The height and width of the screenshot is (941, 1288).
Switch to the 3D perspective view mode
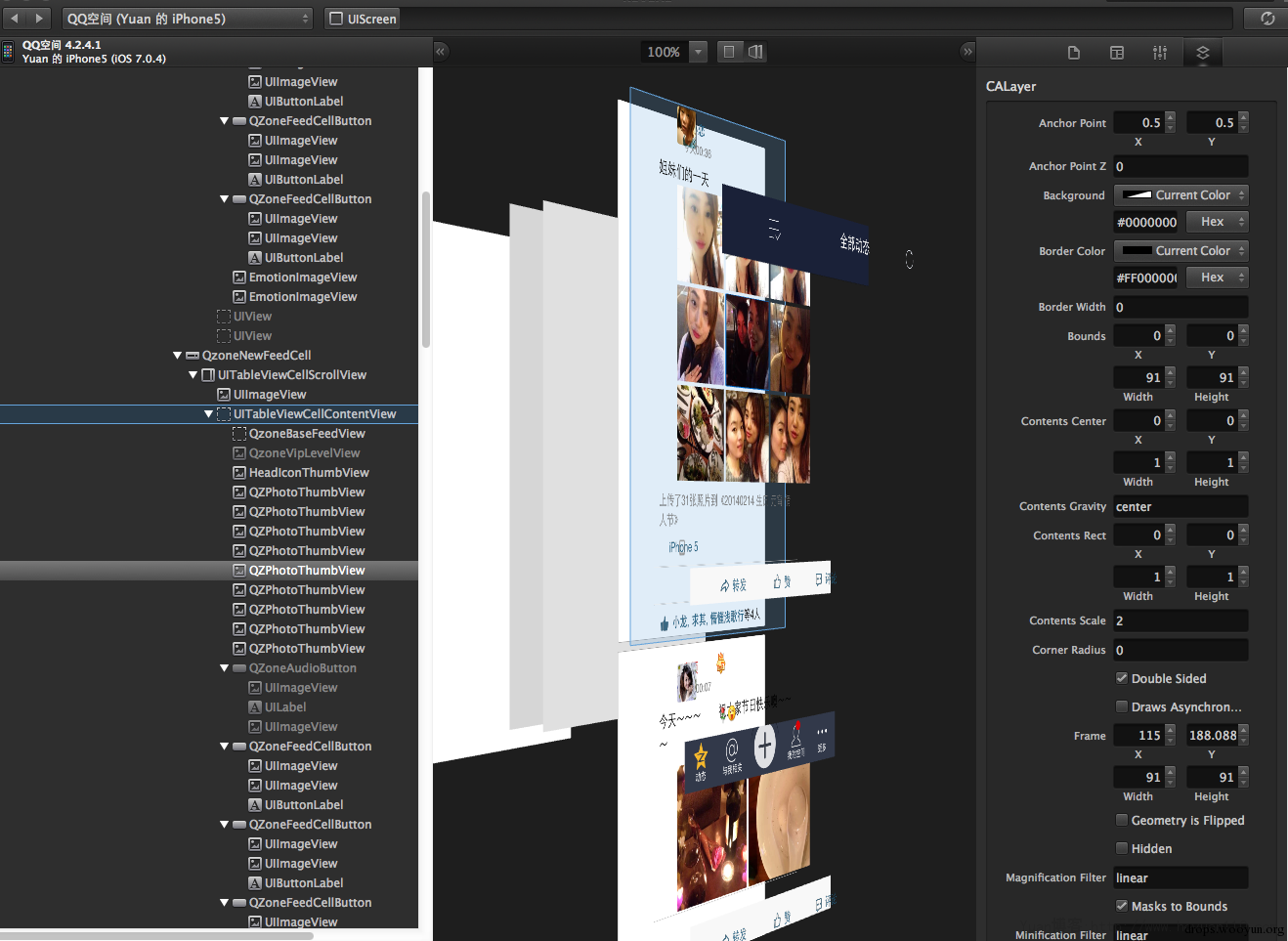tap(755, 52)
